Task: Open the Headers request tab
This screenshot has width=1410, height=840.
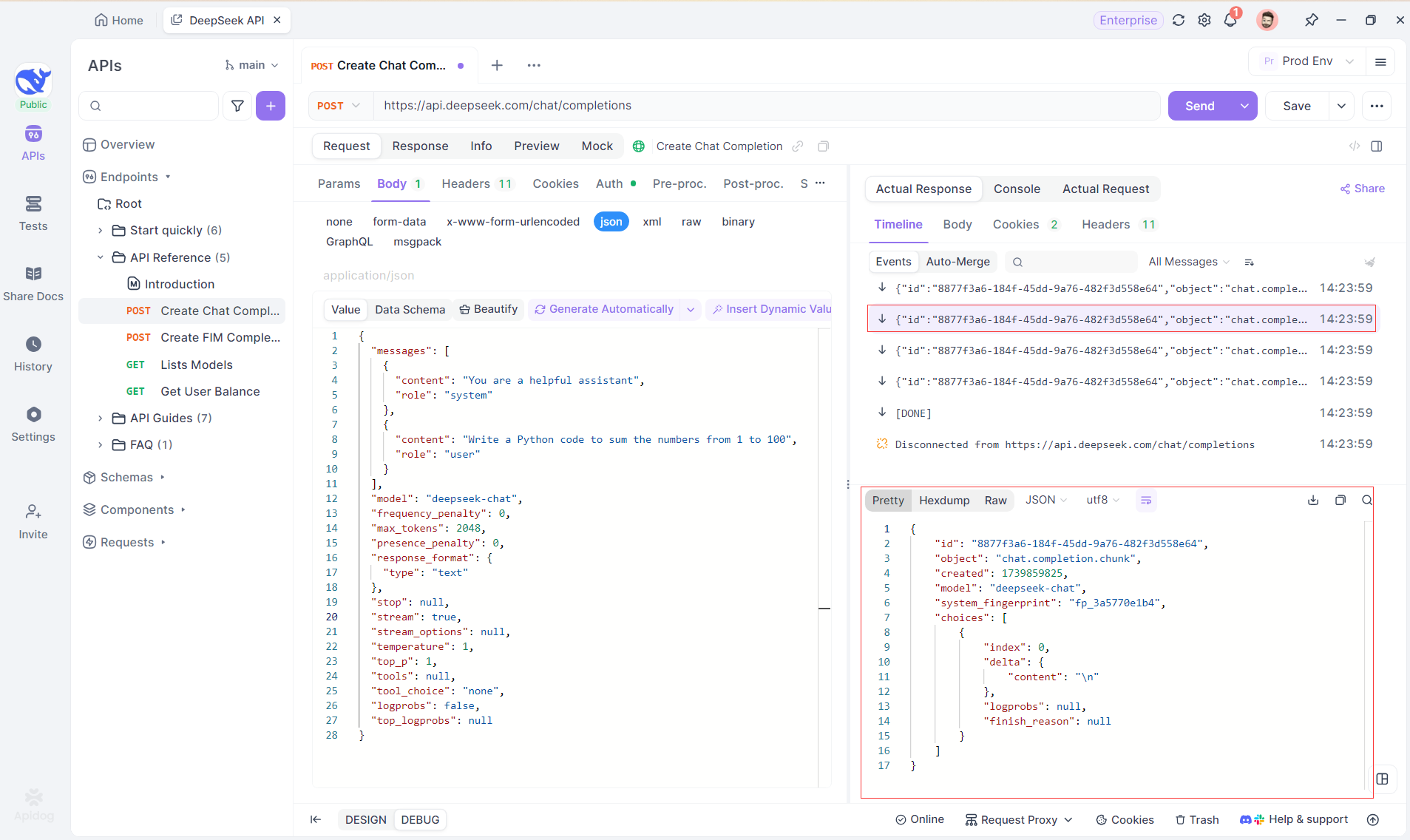Action: (477, 184)
